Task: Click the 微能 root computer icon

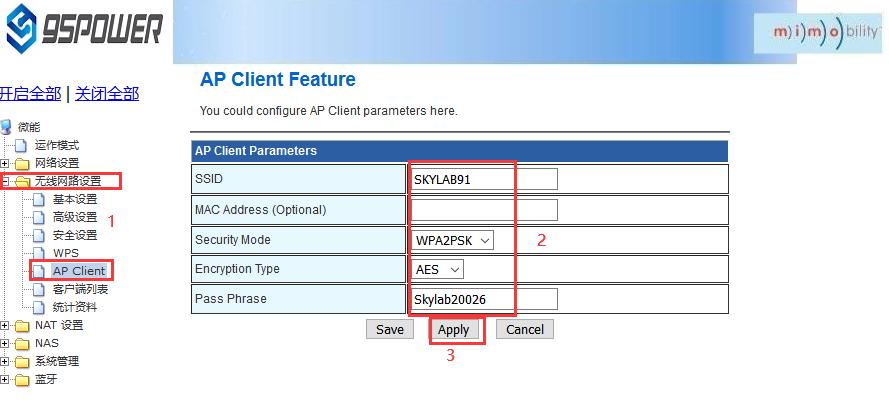Action: coord(7,127)
